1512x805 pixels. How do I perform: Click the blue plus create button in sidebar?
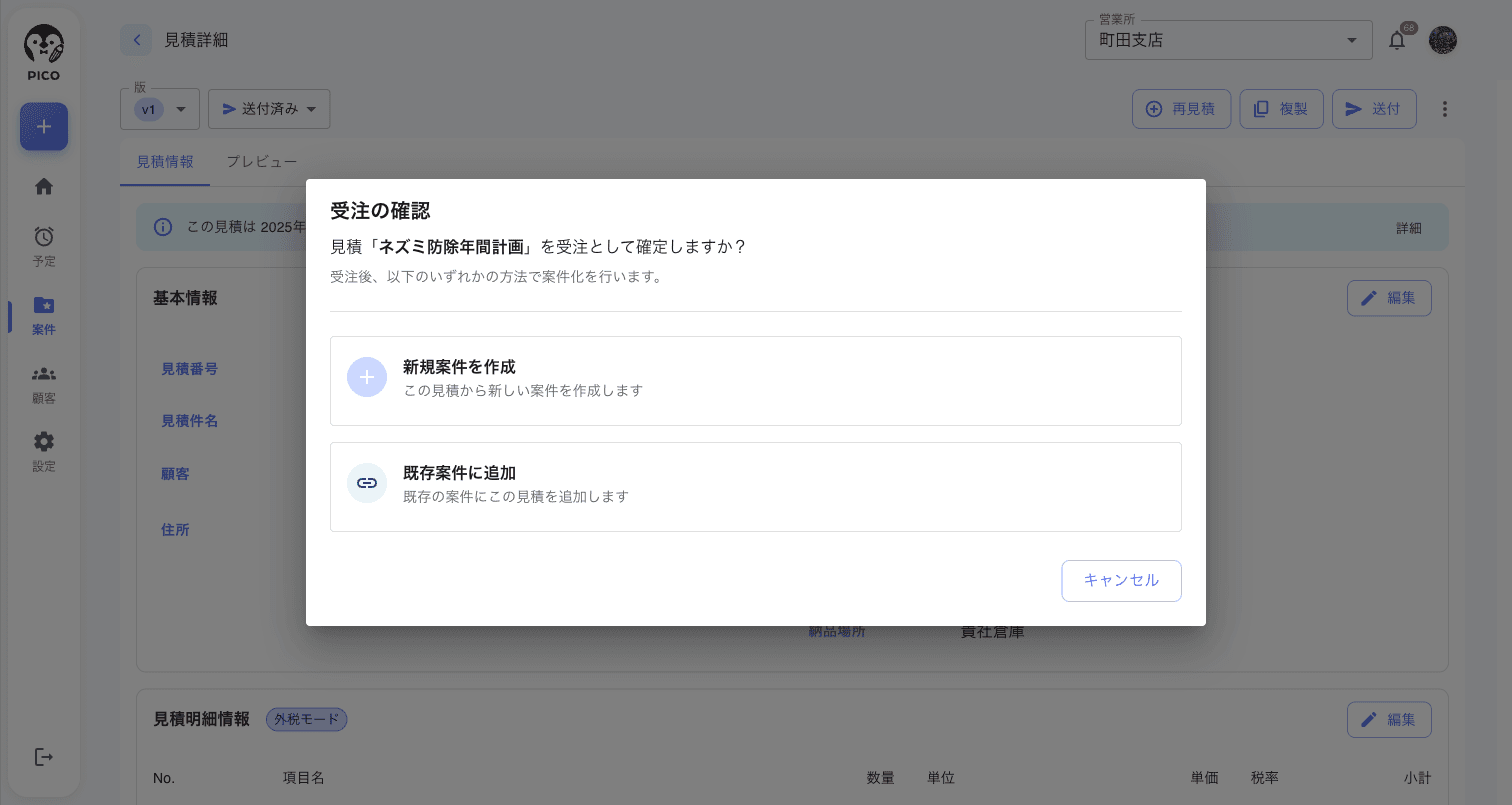(44, 127)
